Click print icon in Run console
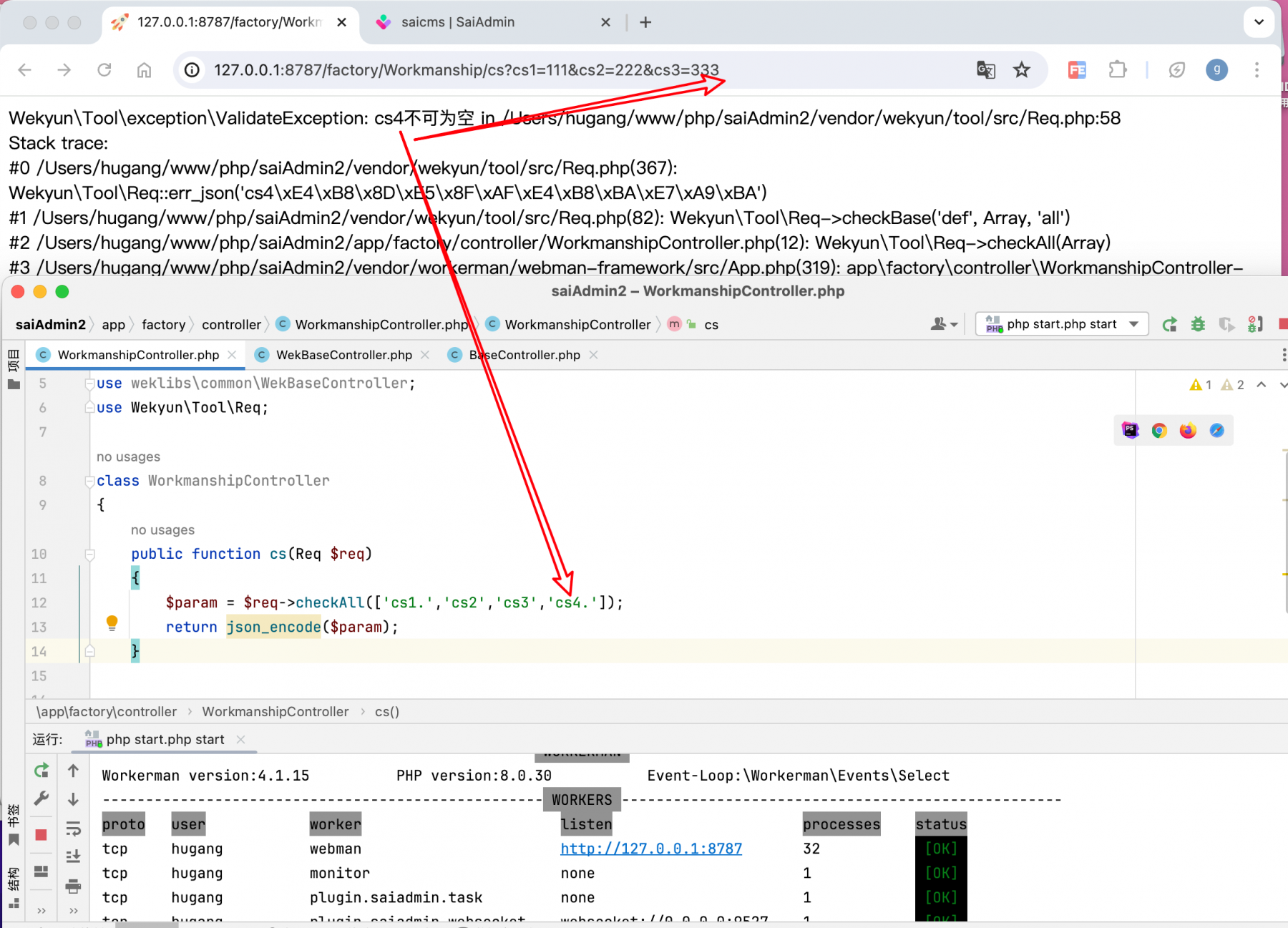This screenshot has width=1288, height=928. point(73,886)
